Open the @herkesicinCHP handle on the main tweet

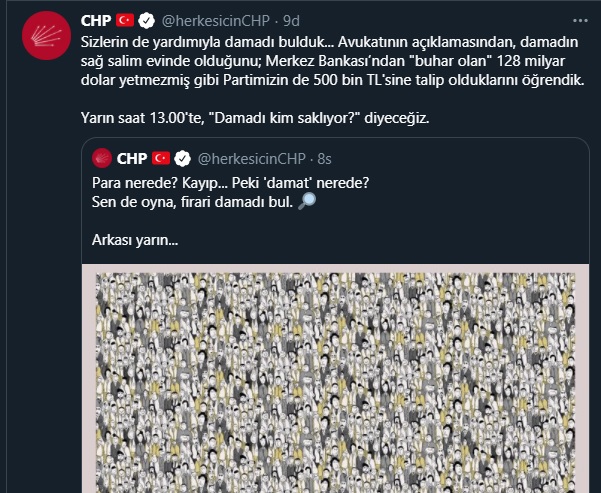click(216, 21)
